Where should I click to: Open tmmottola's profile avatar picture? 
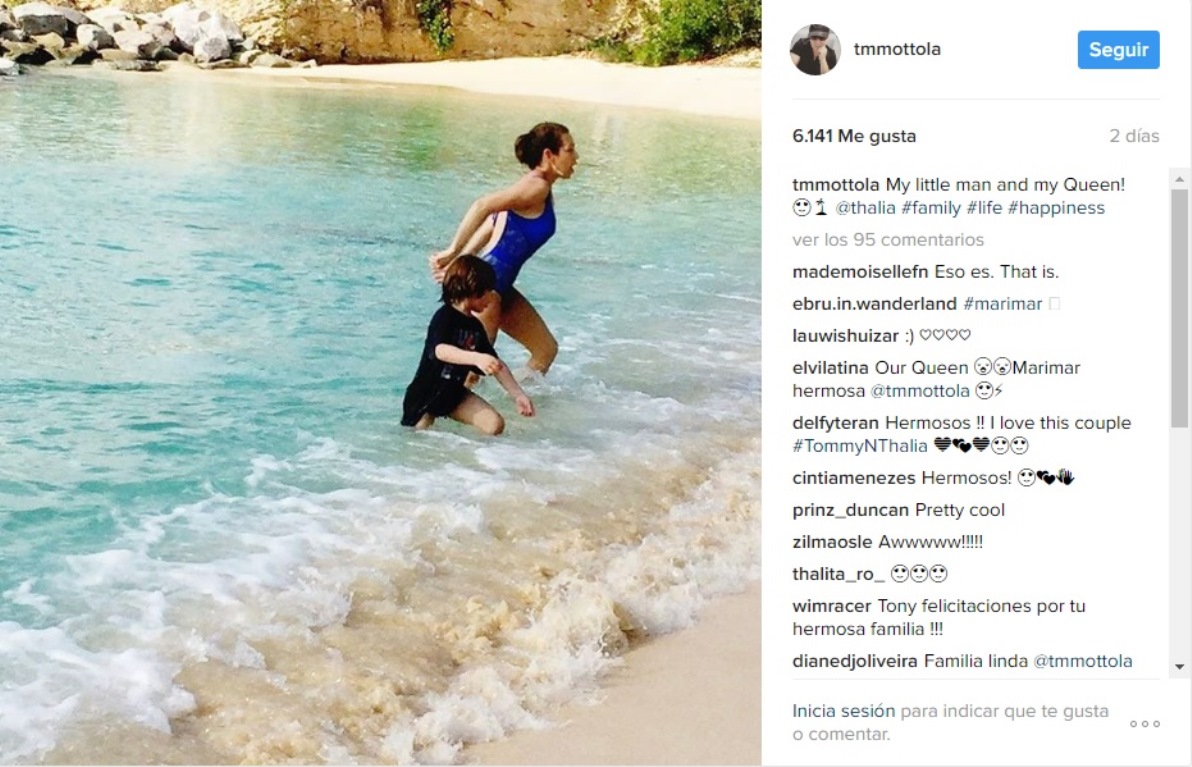(815, 49)
